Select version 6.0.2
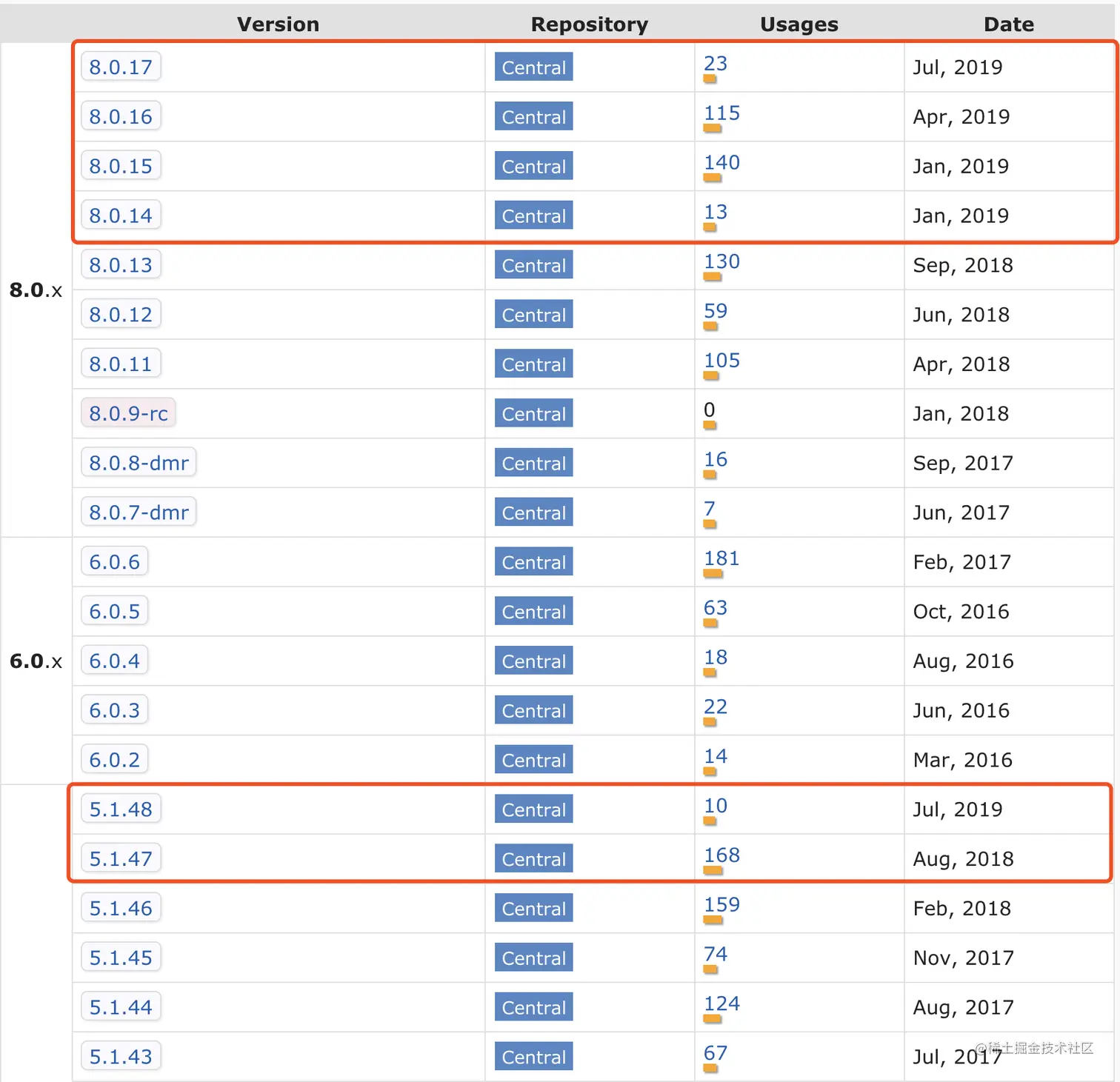 (115, 760)
